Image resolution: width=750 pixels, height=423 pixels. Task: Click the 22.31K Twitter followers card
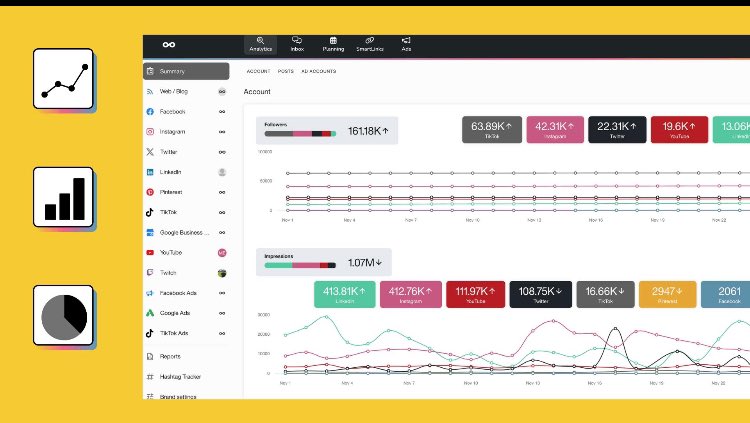point(617,130)
